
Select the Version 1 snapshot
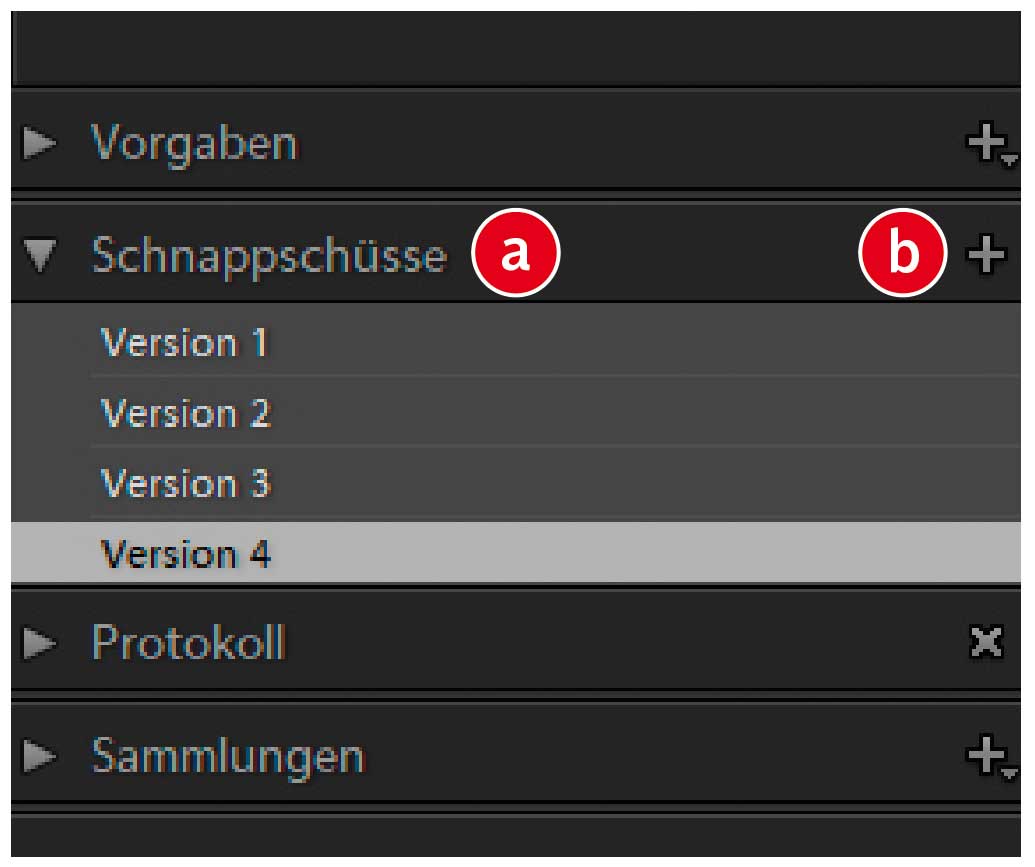(186, 344)
